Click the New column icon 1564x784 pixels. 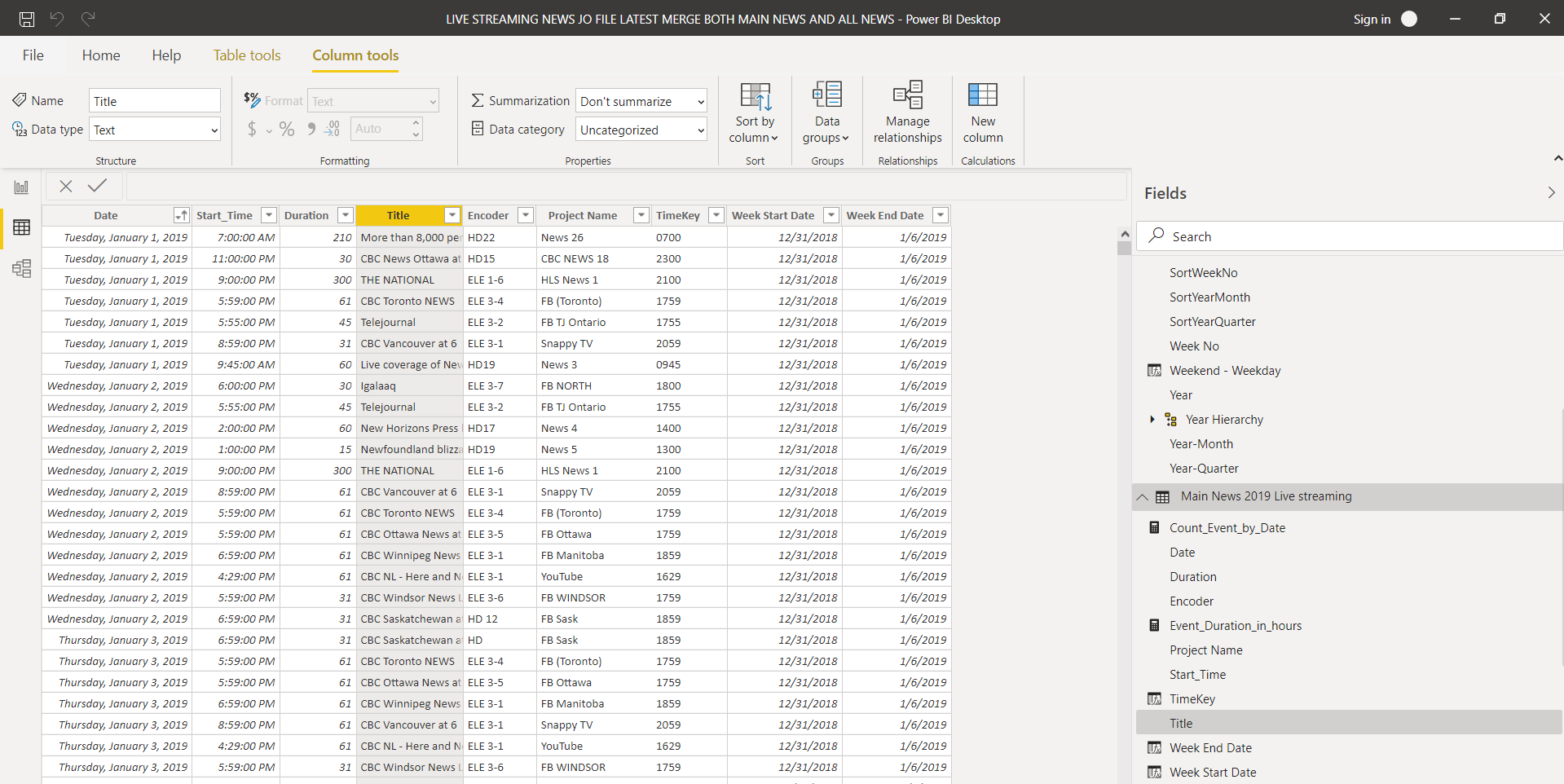click(982, 95)
